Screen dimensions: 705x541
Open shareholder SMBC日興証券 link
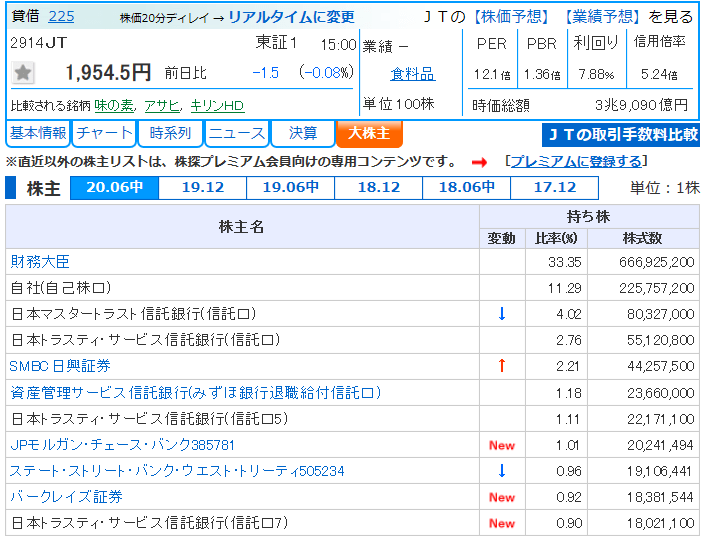(x=60, y=366)
